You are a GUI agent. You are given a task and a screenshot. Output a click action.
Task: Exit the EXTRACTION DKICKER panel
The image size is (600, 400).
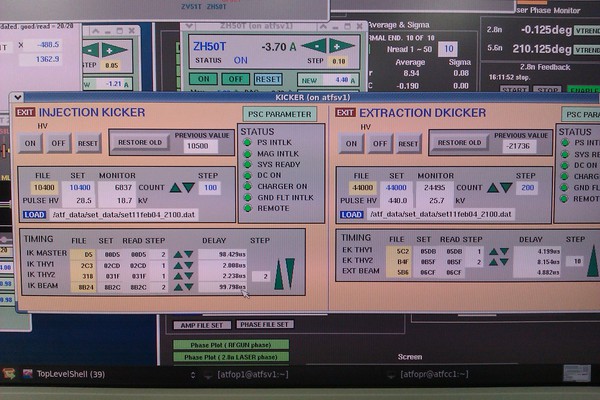point(345,113)
